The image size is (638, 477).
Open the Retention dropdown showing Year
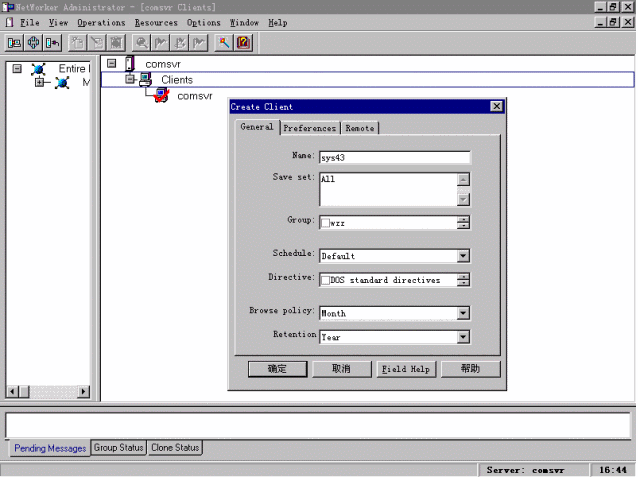[x=463, y=337]
